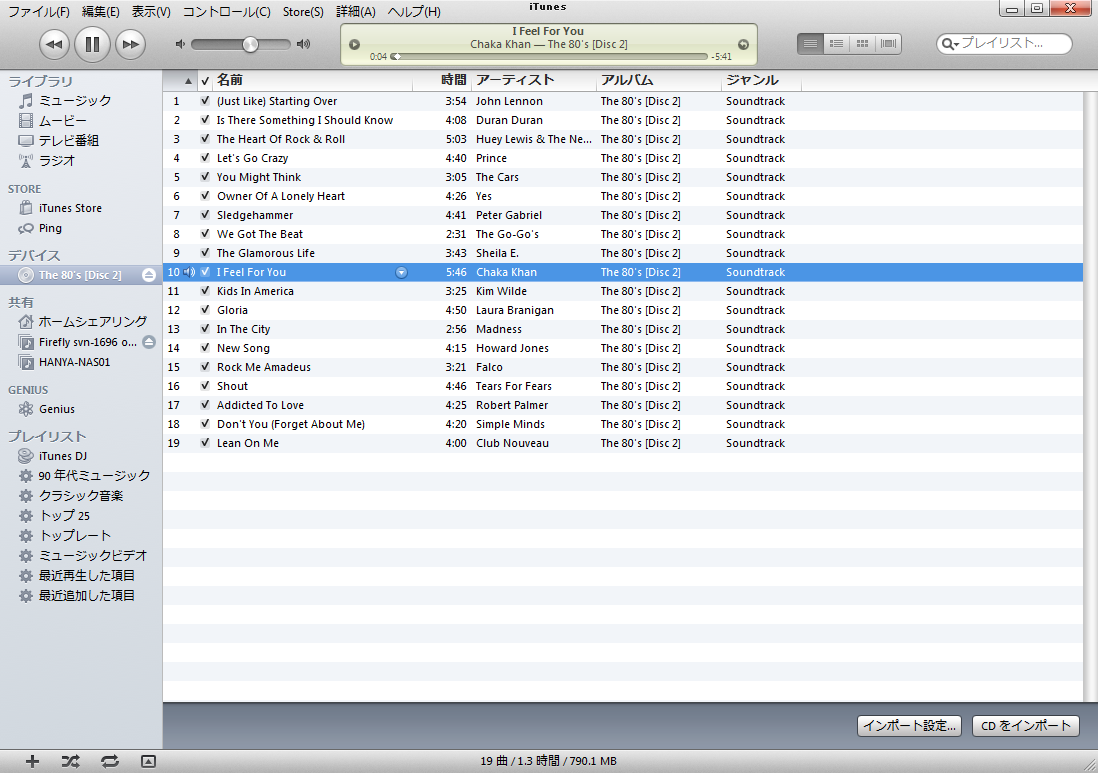The width and height of the screenshot is (1098, 773).
Task: Click the playhead diamond marker at 0:04
Action: click(x=396, y=56)
